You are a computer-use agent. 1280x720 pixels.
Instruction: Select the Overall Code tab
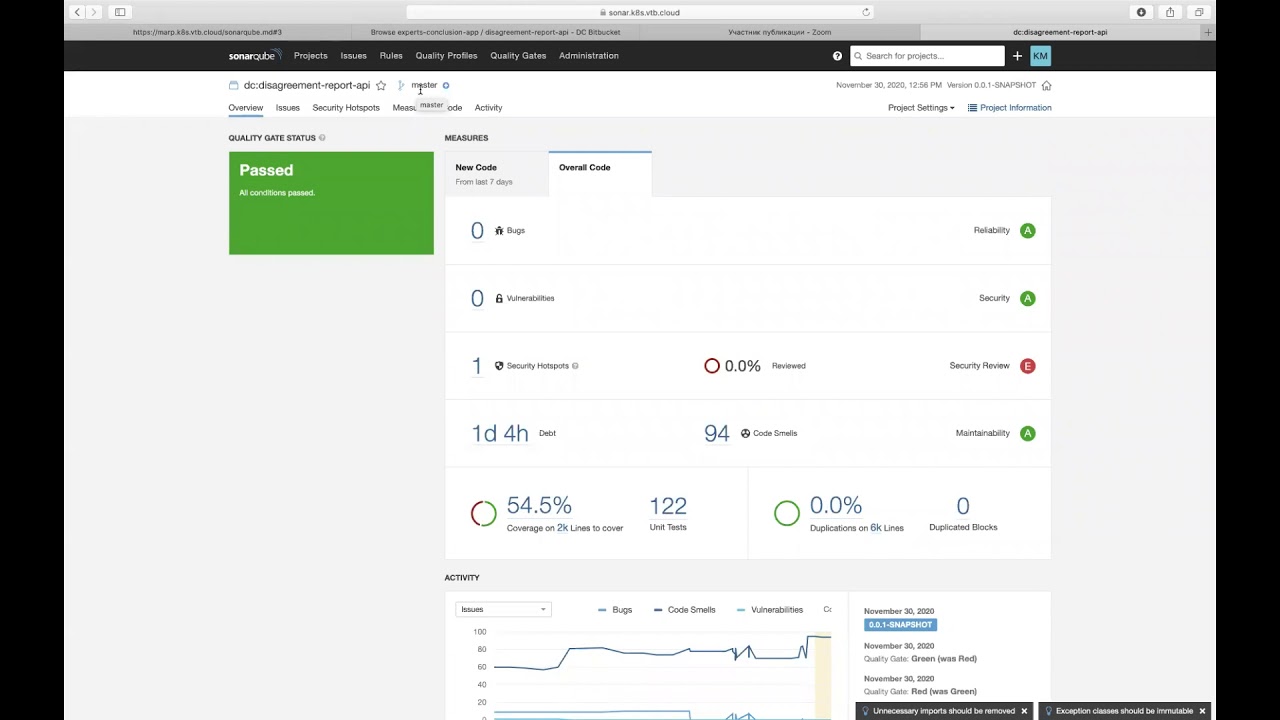600,174
